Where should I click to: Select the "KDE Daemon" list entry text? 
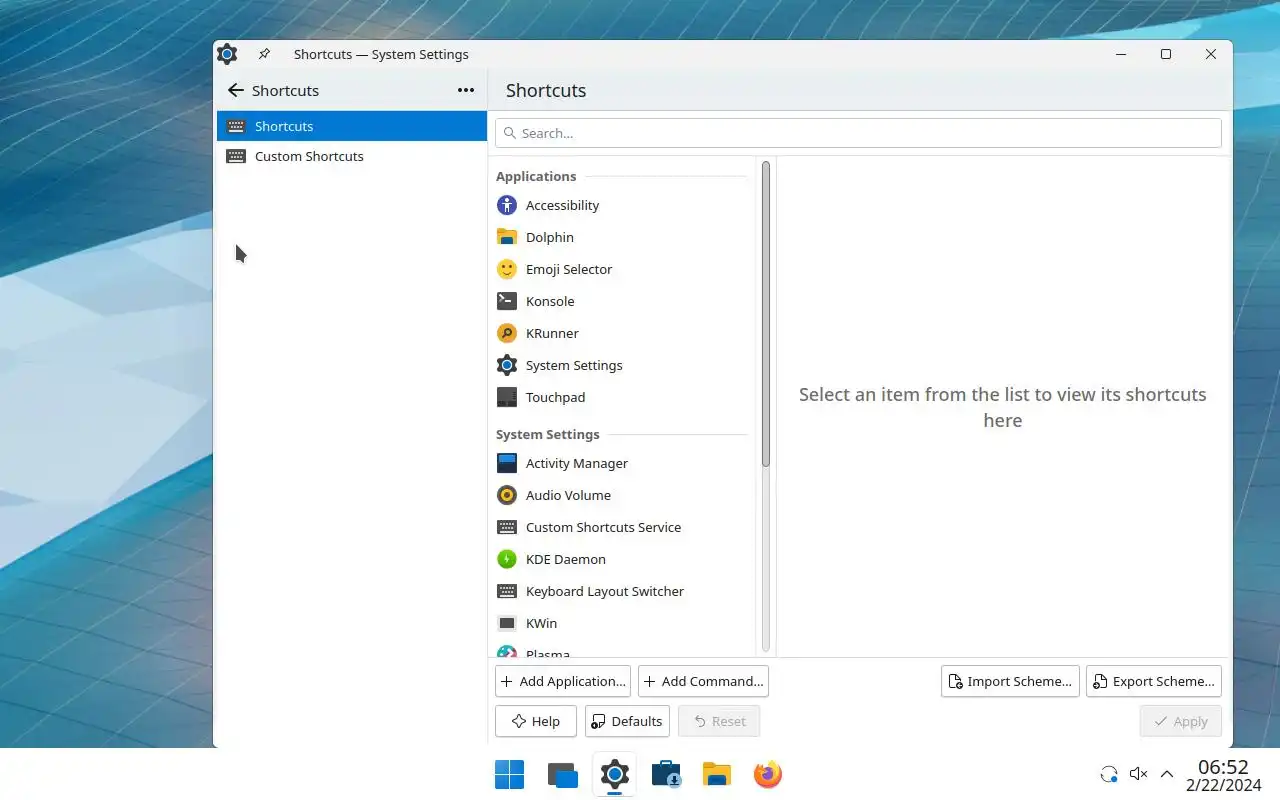(x=566, y=559)
